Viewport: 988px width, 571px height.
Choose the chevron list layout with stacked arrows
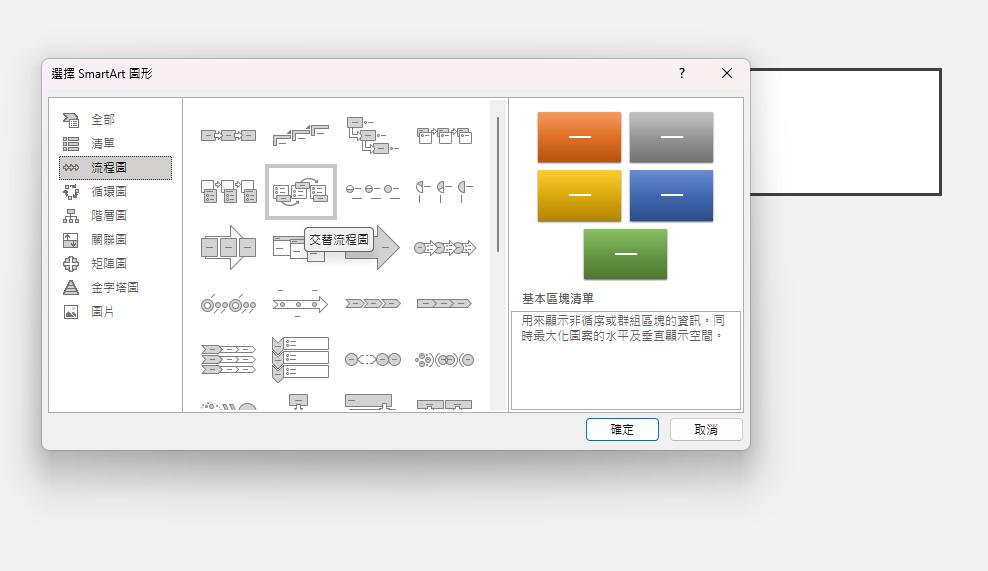pyautogui.click(x=228, y=360)
